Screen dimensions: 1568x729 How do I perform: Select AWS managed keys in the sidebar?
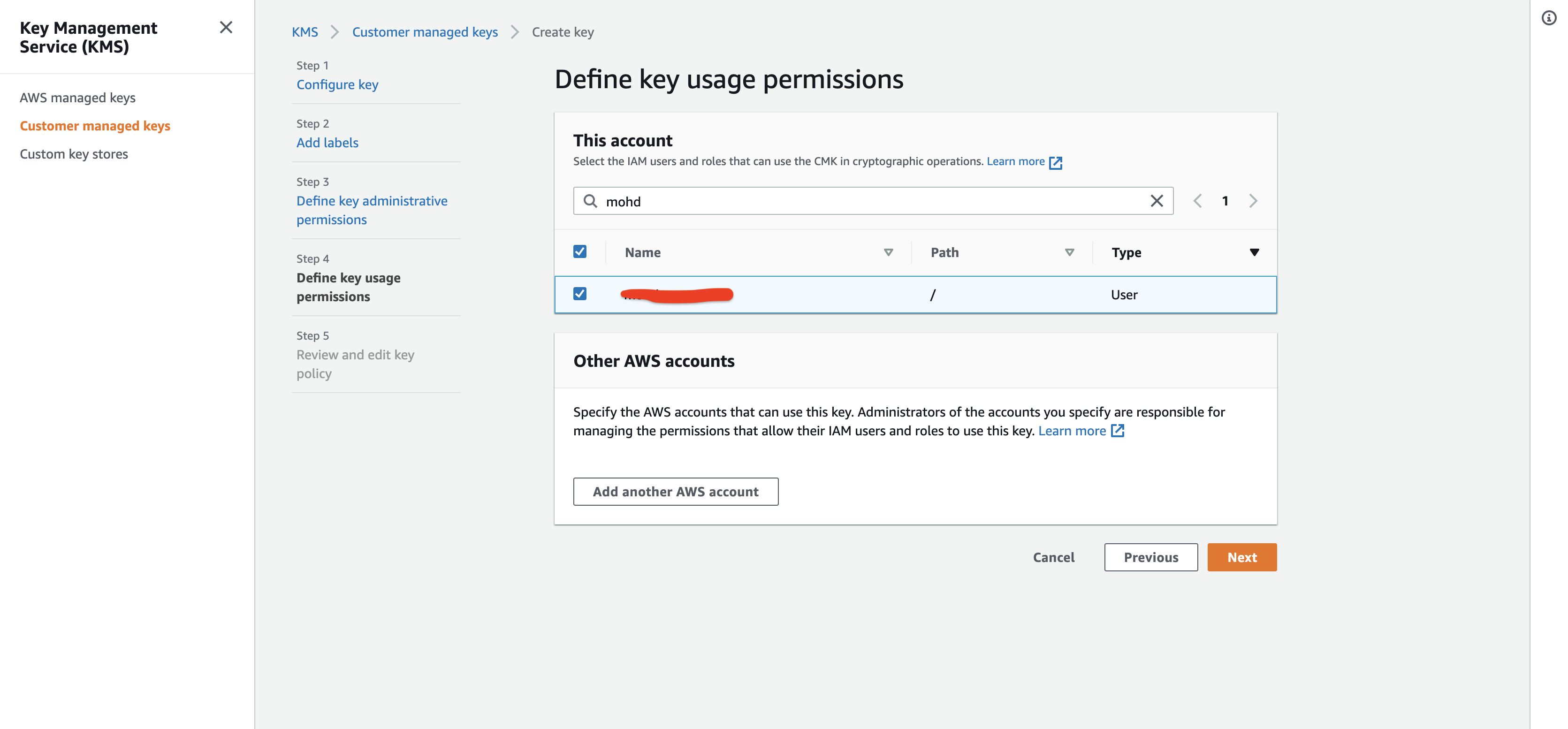pyautogui.click(x=77, y=98)
